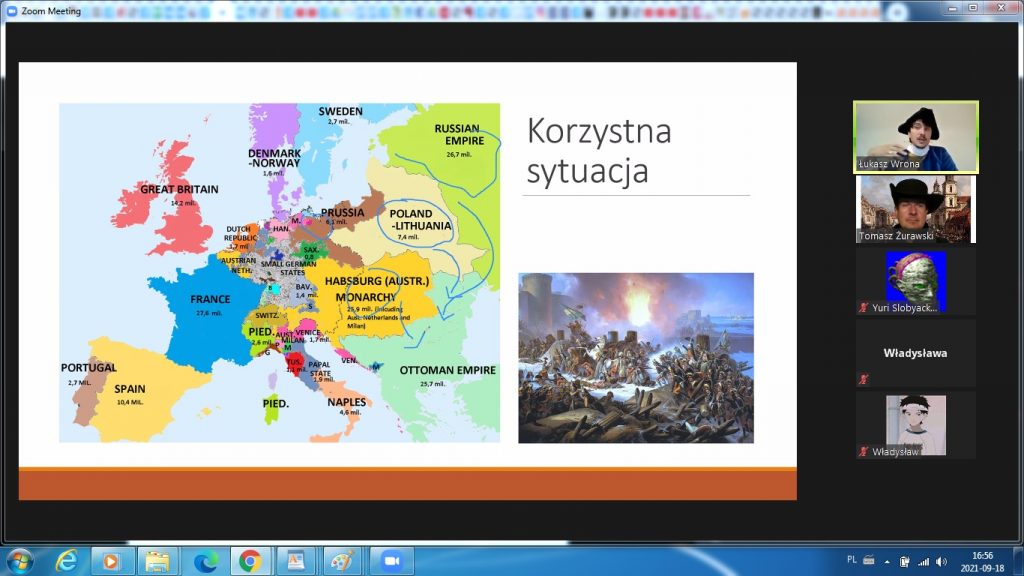Open the File Explorer taskbar icon
This screenshot has height=576, width=1024.
click(x=158, y=560)
